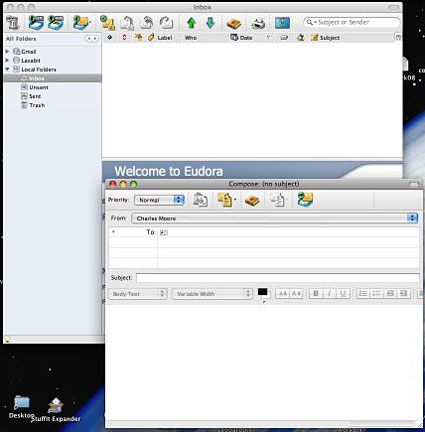Collapse the Local Folders tree
Screen dimensions: 425x432
click(7, 69)
